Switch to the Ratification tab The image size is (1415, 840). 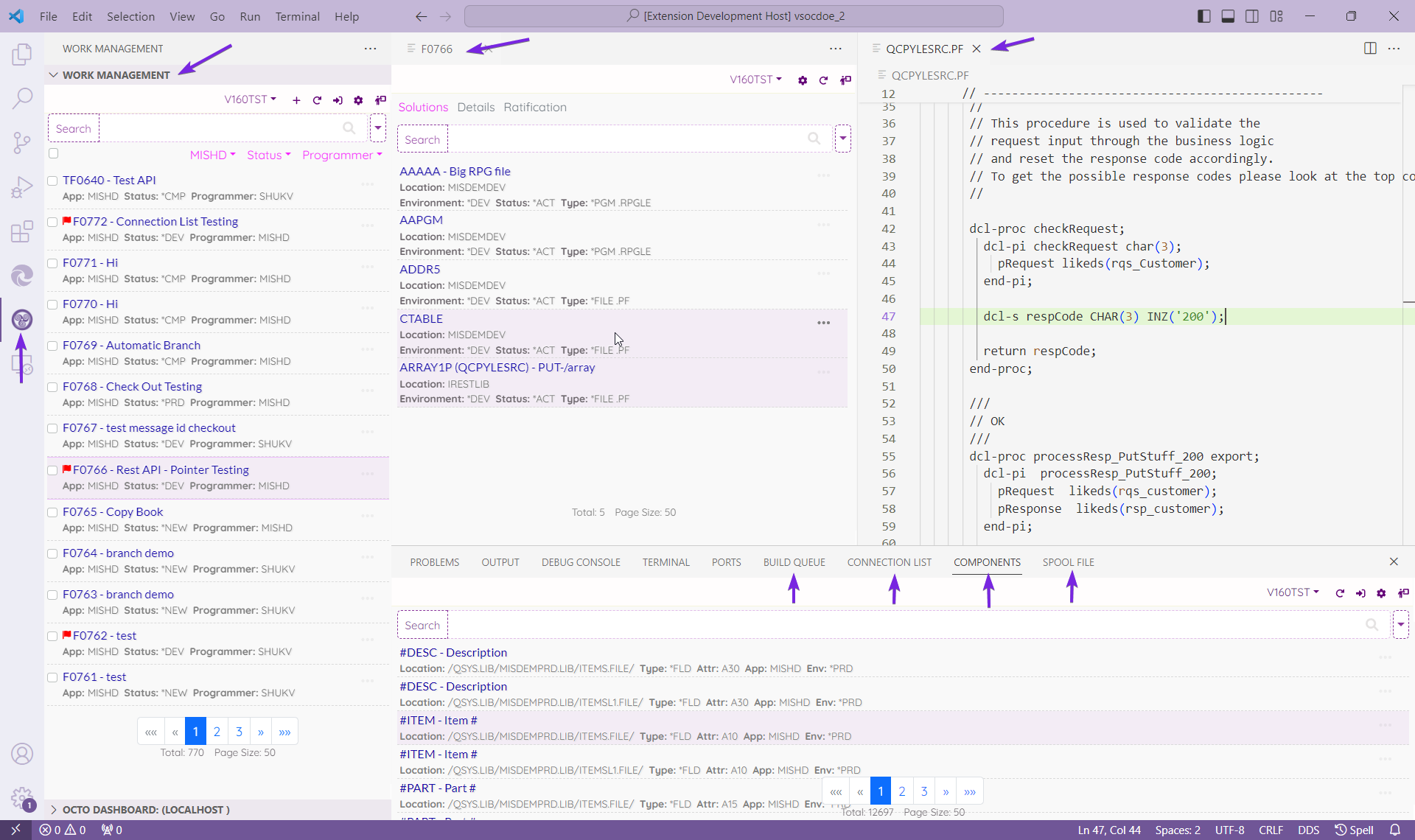[535, 107]
